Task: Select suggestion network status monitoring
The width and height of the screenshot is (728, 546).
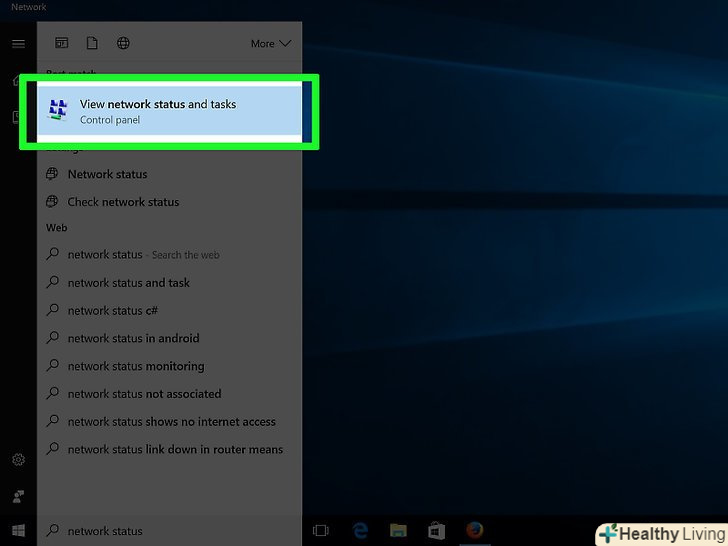Action: (135, 366)
